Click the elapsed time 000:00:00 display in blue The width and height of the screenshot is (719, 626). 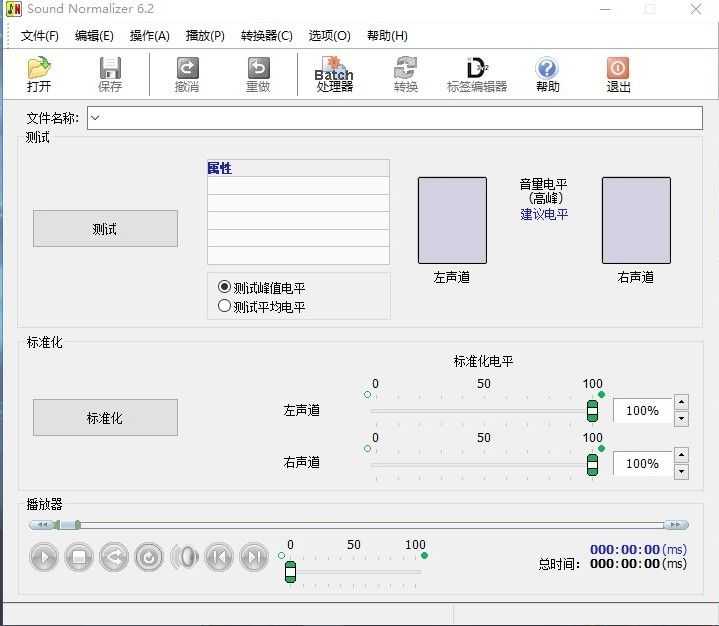[638, 549]
